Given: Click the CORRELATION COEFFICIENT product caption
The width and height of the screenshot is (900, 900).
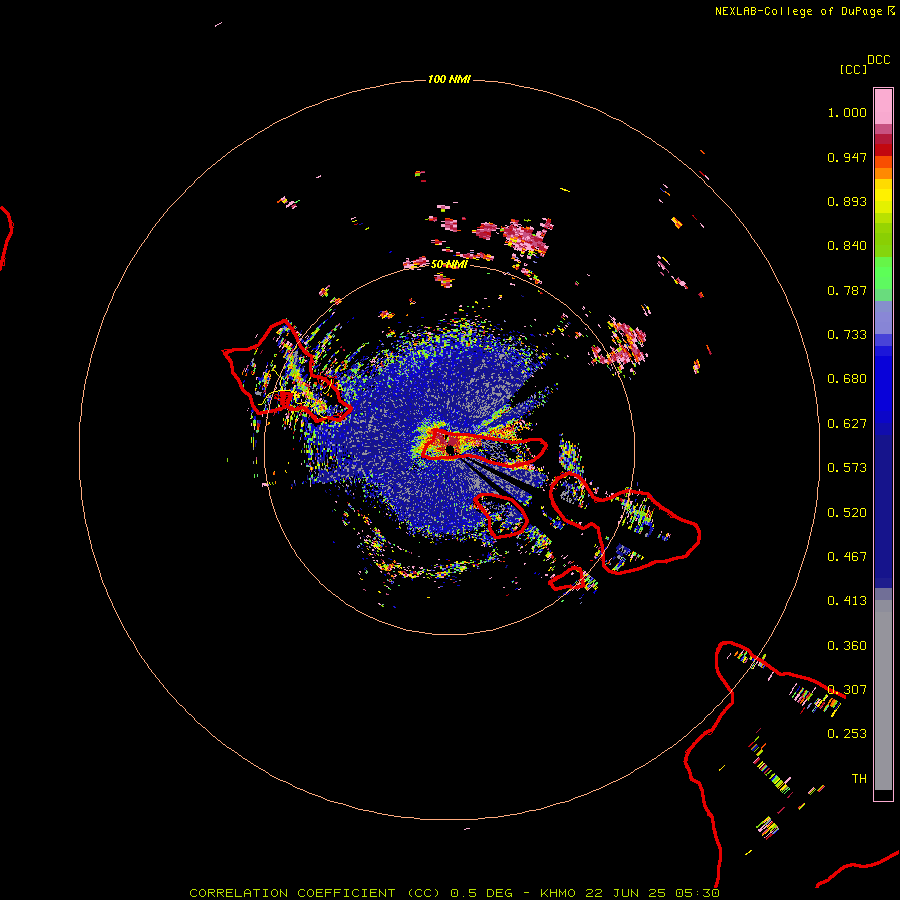Looking at the screenshot, I should click(x=315, y=893).
